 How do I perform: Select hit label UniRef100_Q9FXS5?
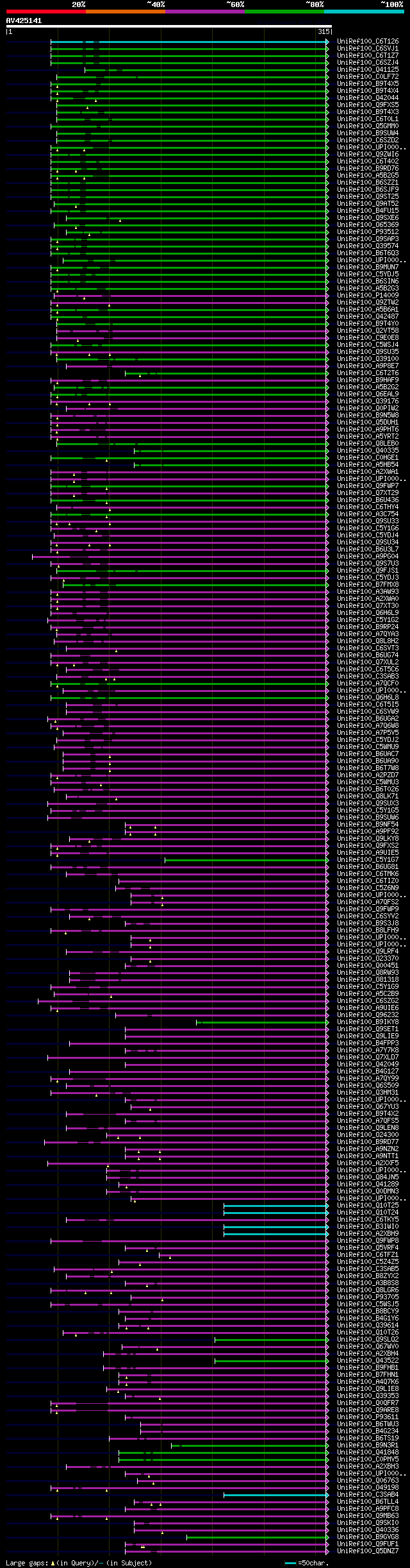[368, 105]
